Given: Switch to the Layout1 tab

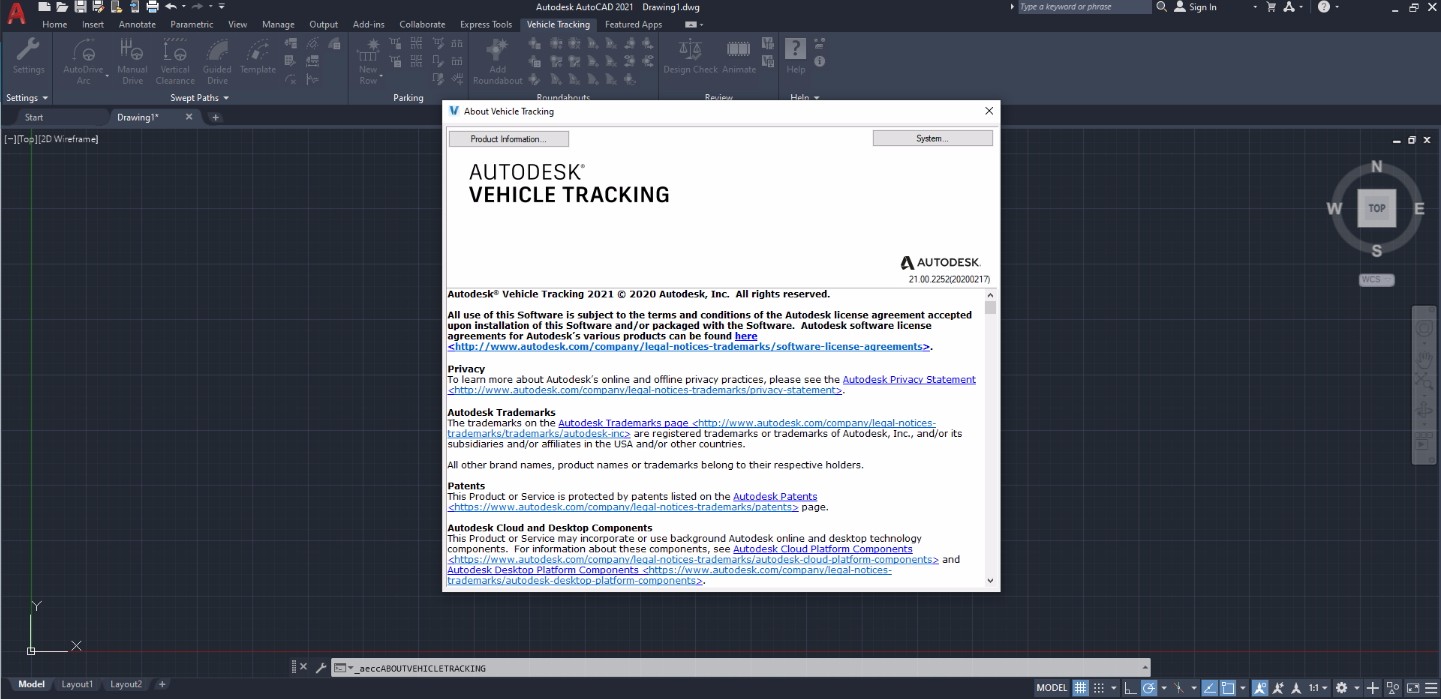Looking at the screenshot, I should (x=77, y=684).
